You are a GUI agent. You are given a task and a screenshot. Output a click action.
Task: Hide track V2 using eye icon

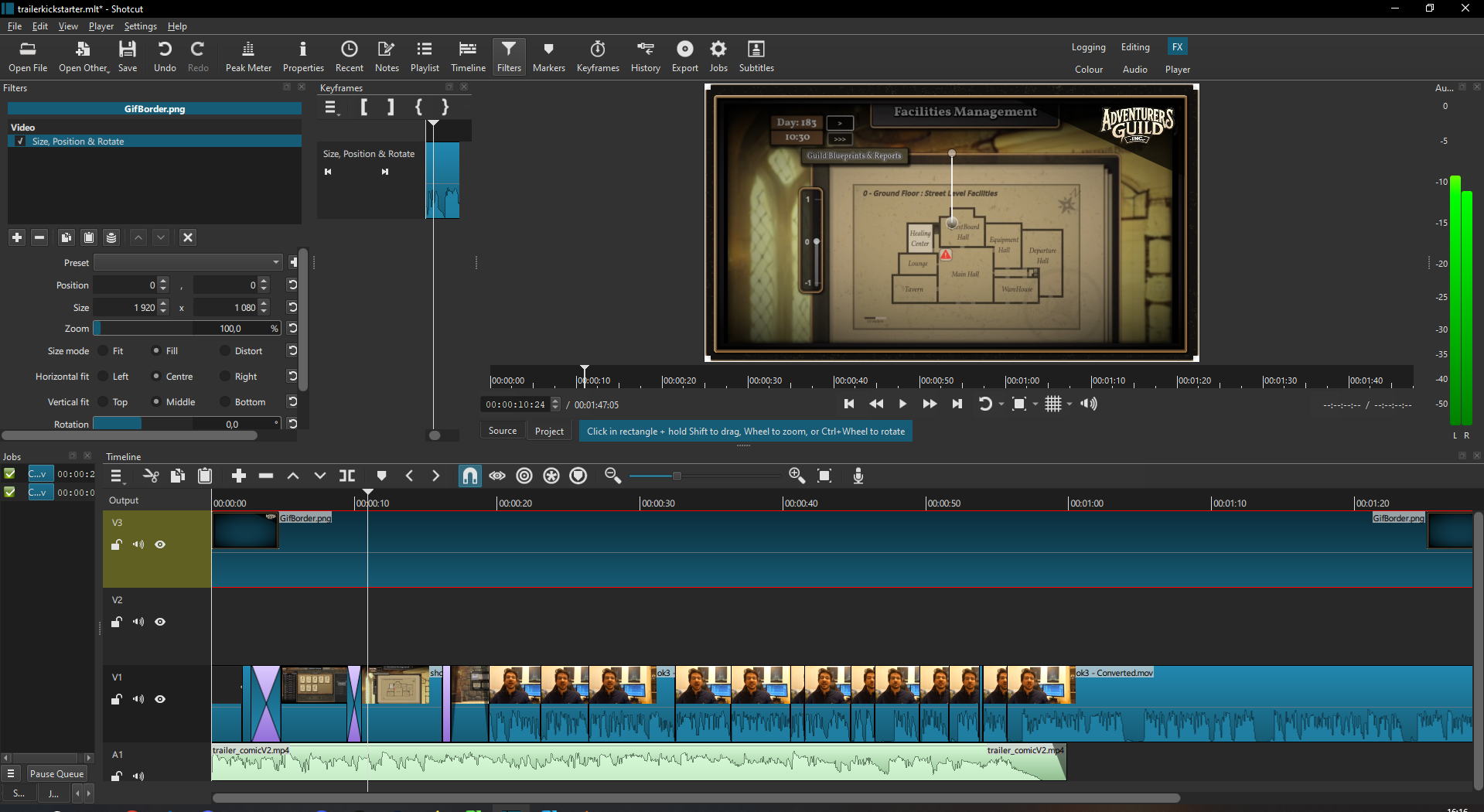[160, 622]
